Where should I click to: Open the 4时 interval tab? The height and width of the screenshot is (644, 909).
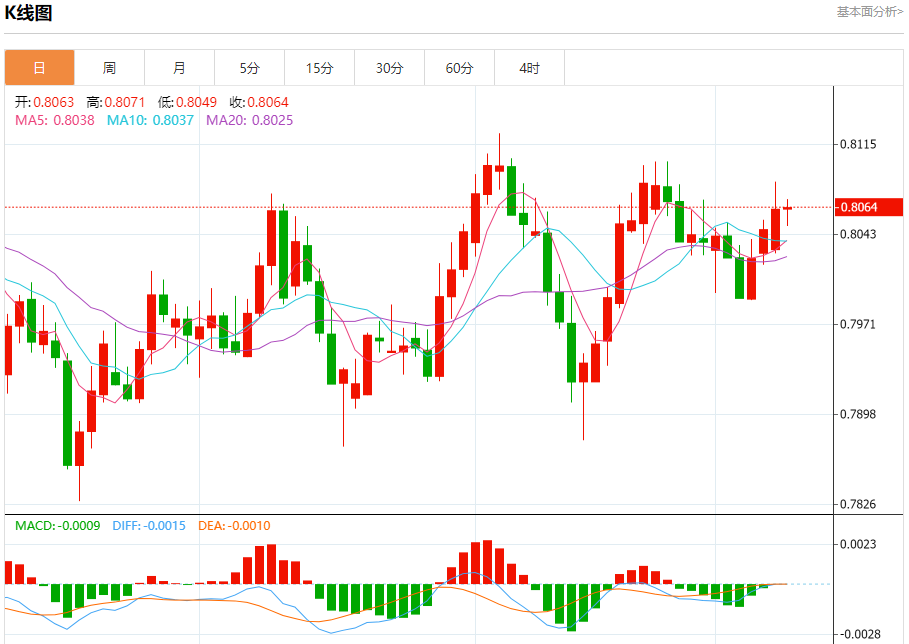pyautogui.click(x=529, y=68)
